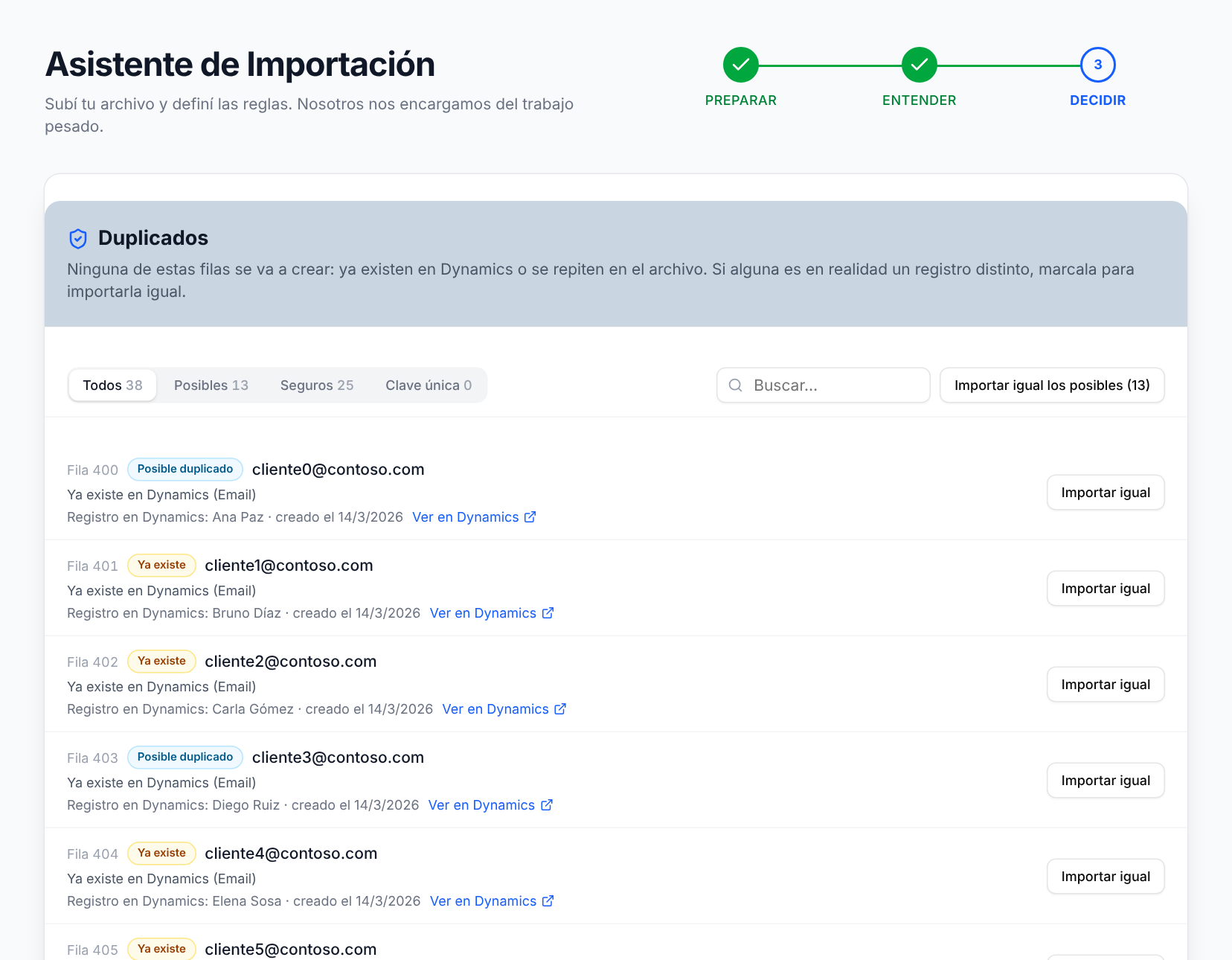
Task: Switch to the Todos 38 tab
Action: 112,385
